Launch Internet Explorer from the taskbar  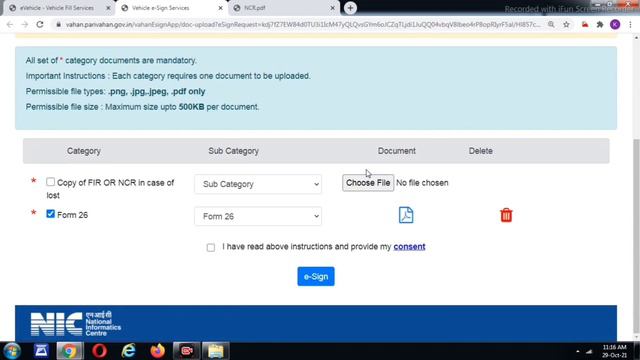tap(129, 351)
